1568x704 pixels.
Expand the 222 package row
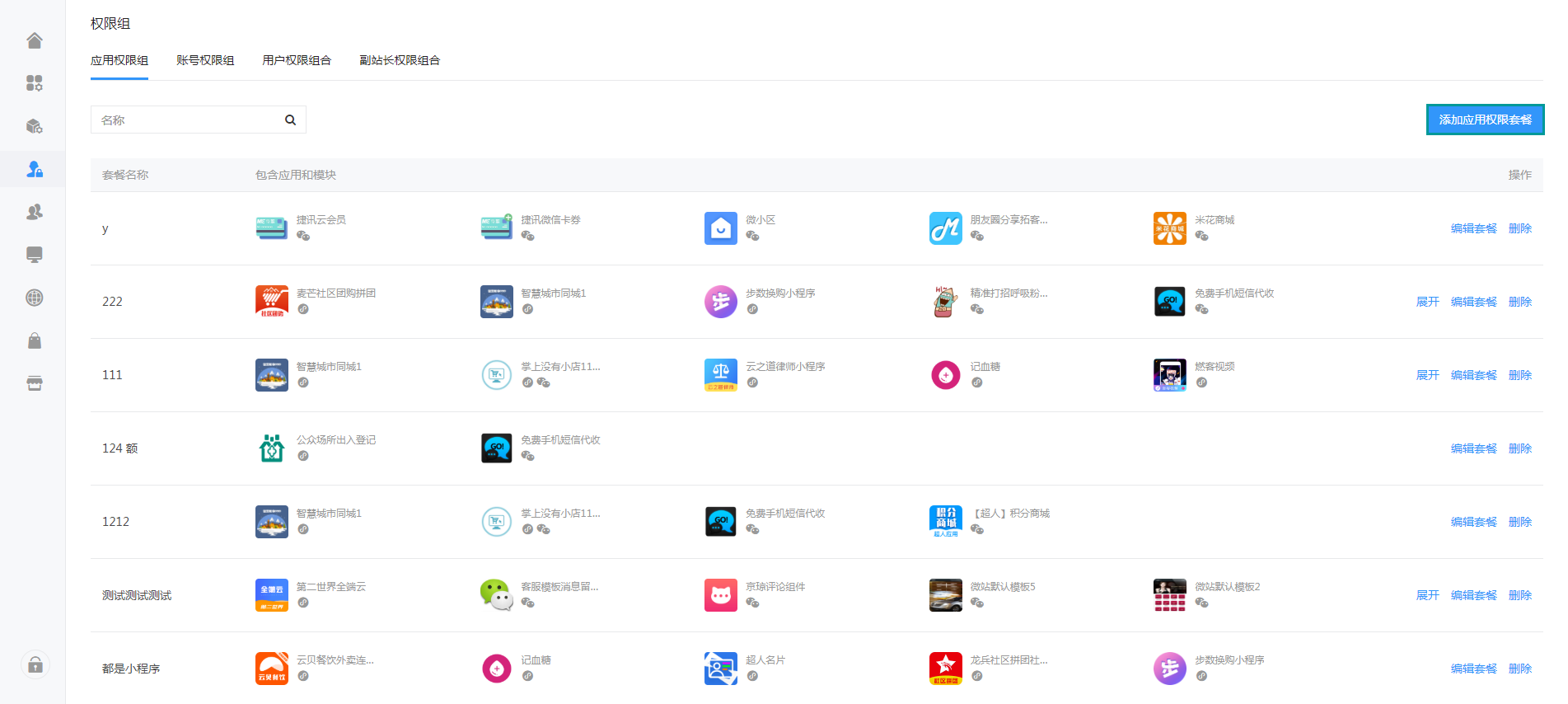pos(1427,302)
